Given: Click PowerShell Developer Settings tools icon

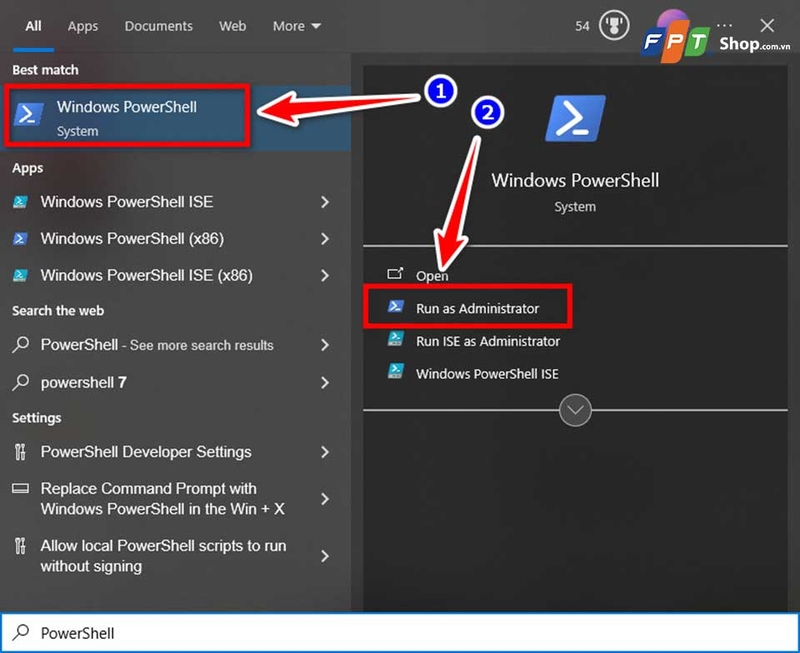Looking at the screenshot, I should tap(20, 452).
